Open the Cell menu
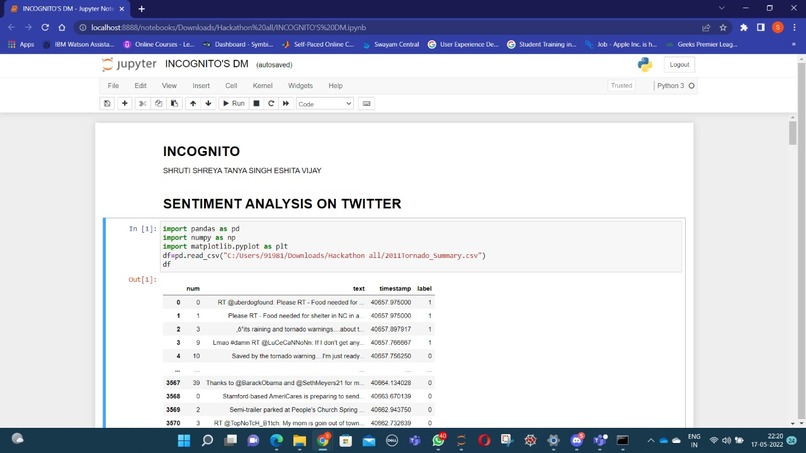Viewport: 806px width, 453px height. 231,86
